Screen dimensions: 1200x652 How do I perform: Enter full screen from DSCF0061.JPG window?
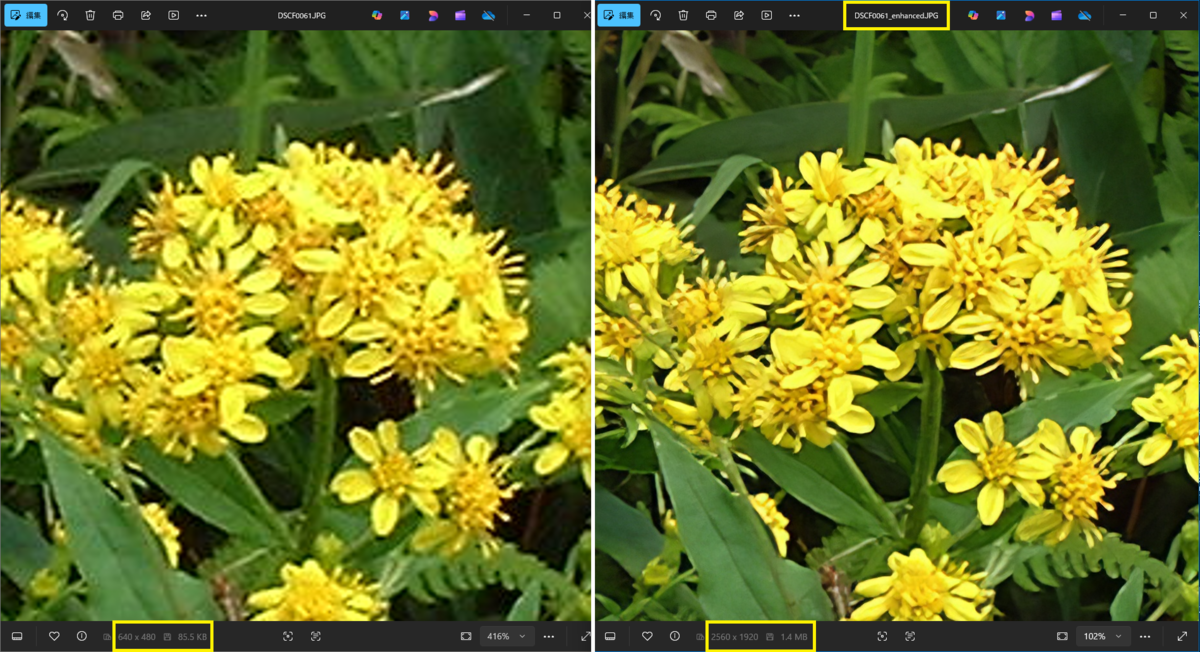[585, 636]
